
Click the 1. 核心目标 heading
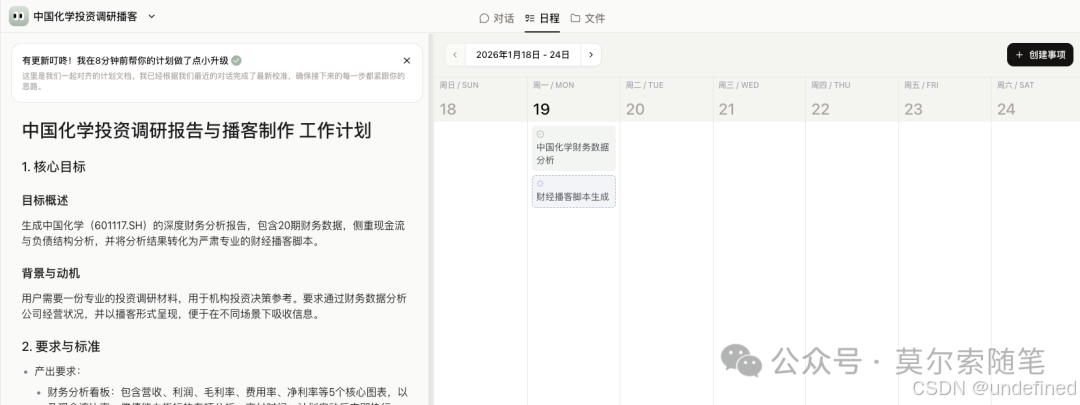54,167
